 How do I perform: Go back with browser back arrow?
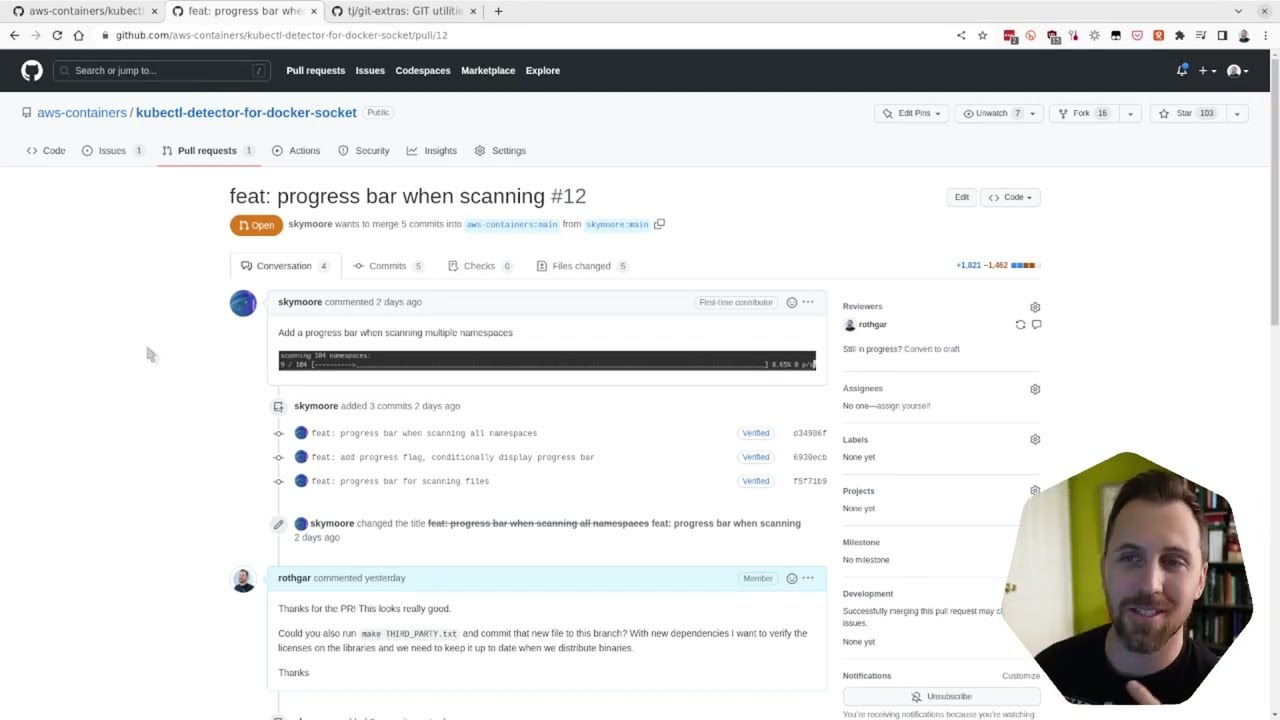(14, 35)
